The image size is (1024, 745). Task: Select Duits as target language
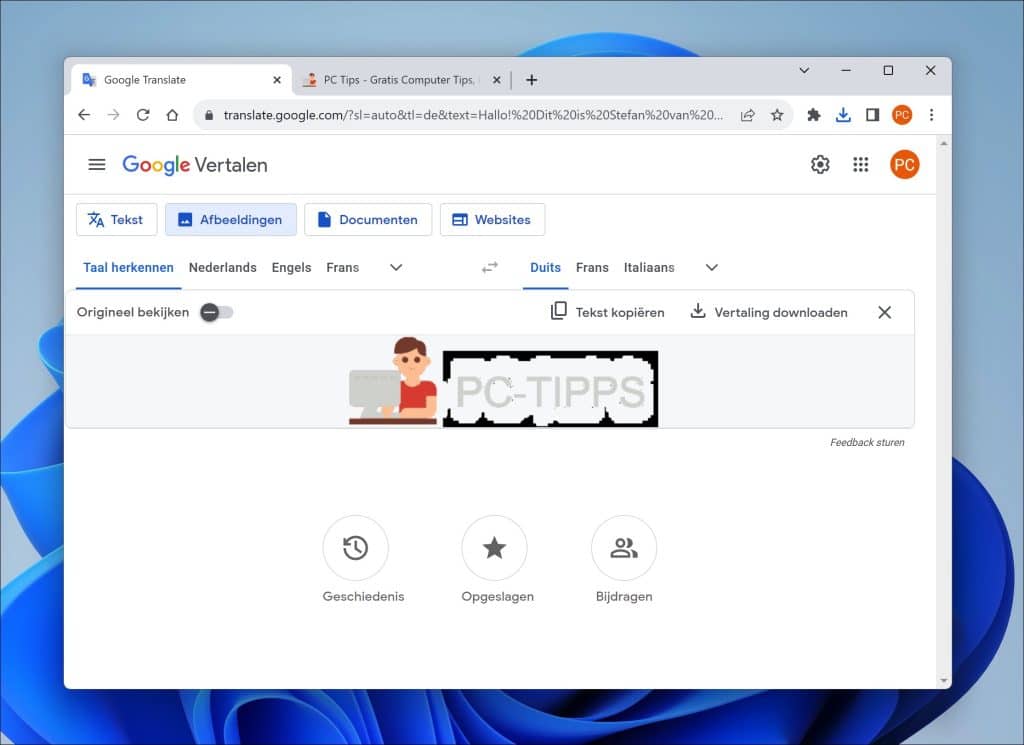point(545,268)
